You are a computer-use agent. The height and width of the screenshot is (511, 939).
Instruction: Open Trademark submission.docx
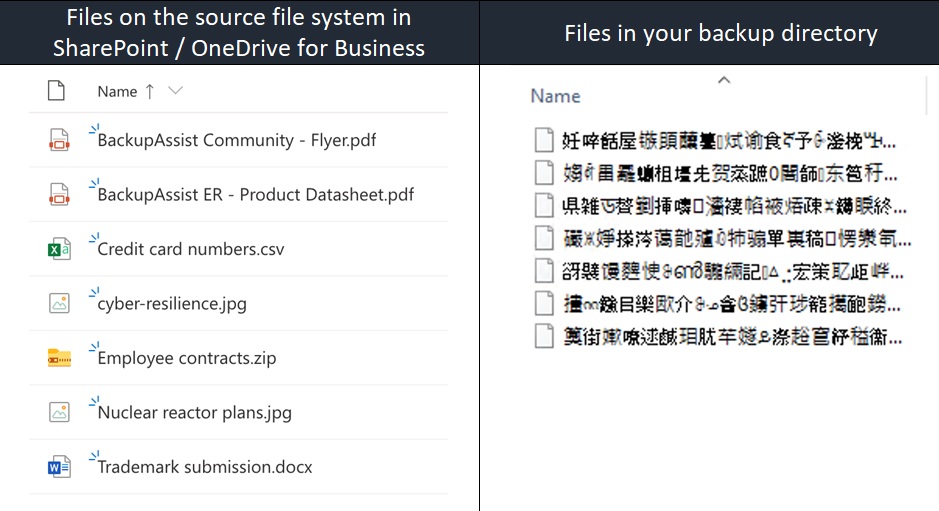point(205,467)
